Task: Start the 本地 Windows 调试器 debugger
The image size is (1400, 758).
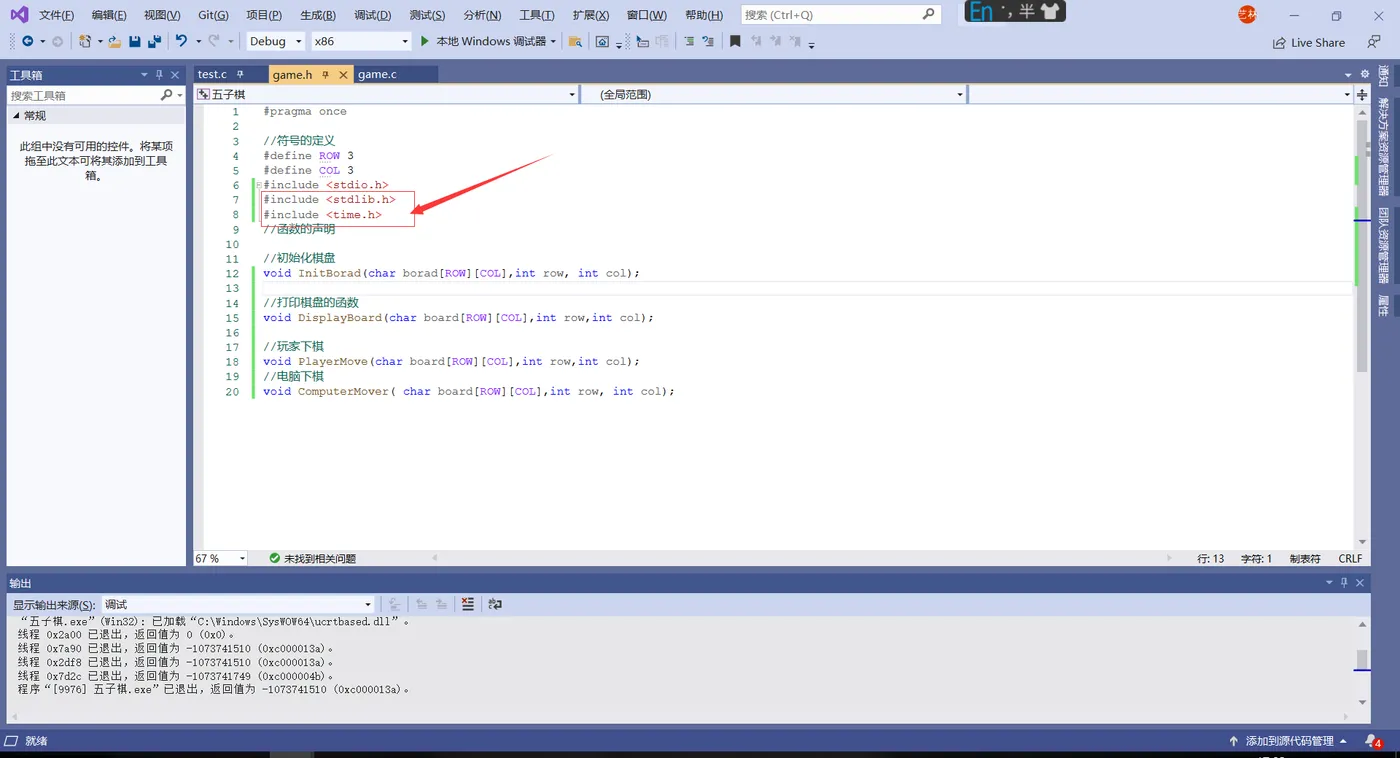Action: (486, 41)
